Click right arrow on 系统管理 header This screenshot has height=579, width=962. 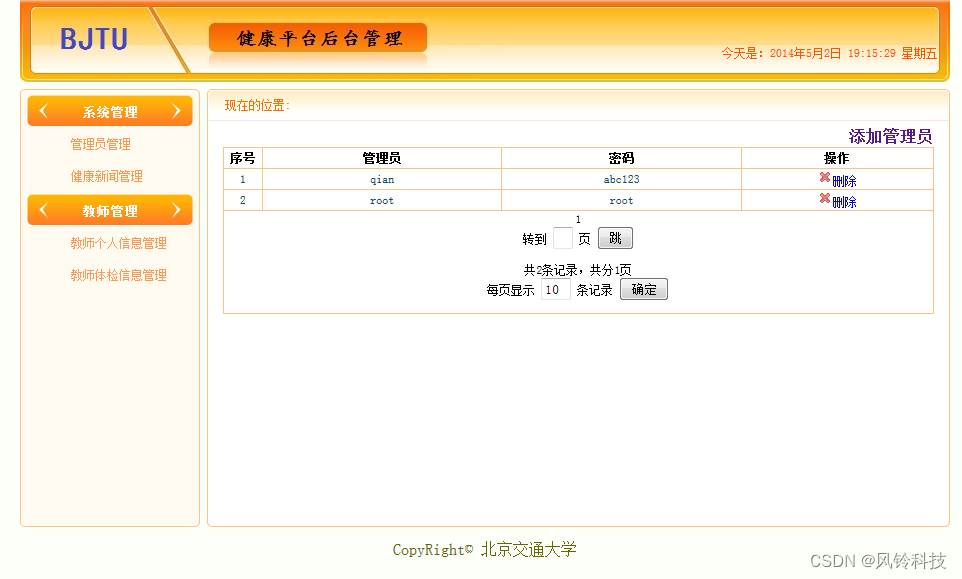click(x=177, y=111)
